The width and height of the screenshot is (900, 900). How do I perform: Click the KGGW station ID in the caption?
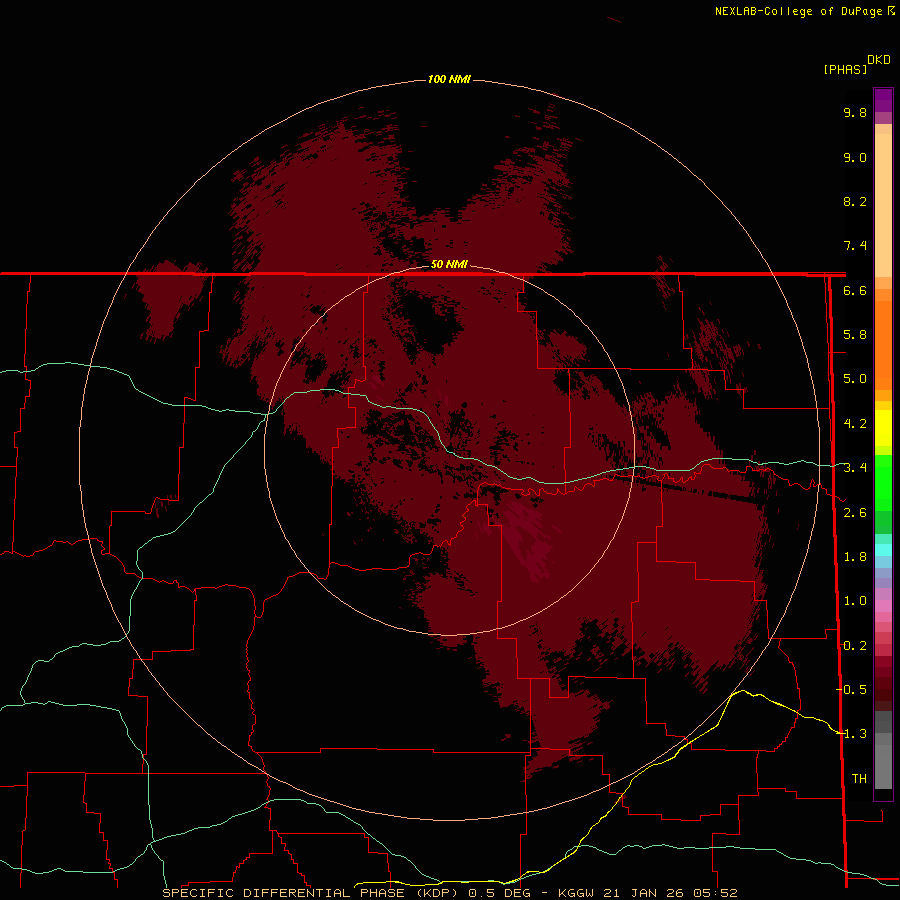[576, 893]
